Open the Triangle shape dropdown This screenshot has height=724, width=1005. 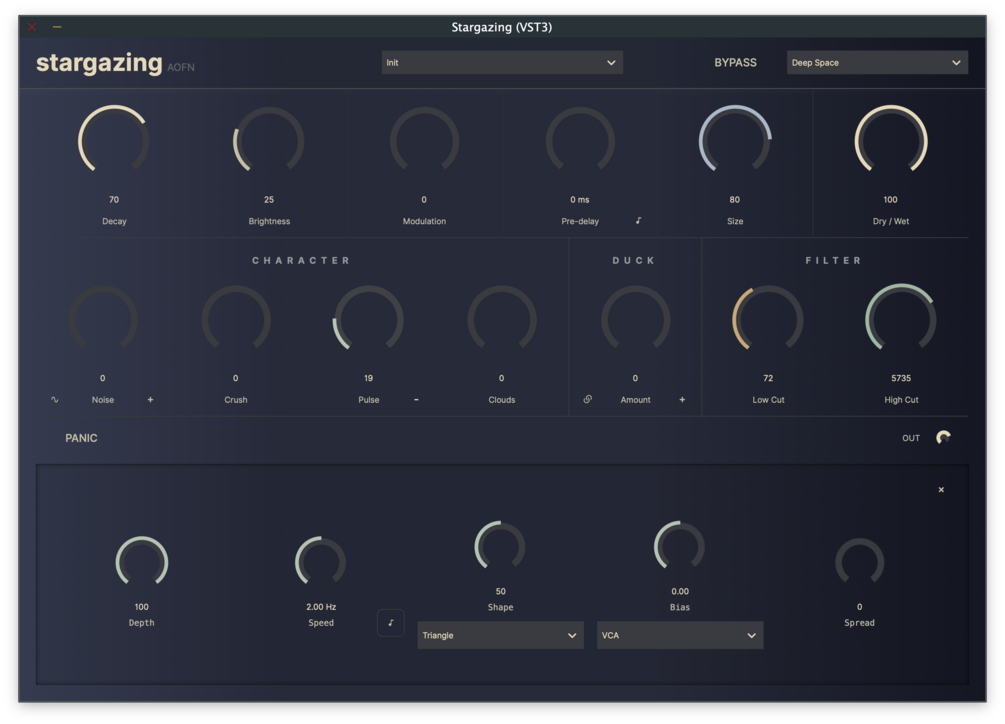coord(501,635)
